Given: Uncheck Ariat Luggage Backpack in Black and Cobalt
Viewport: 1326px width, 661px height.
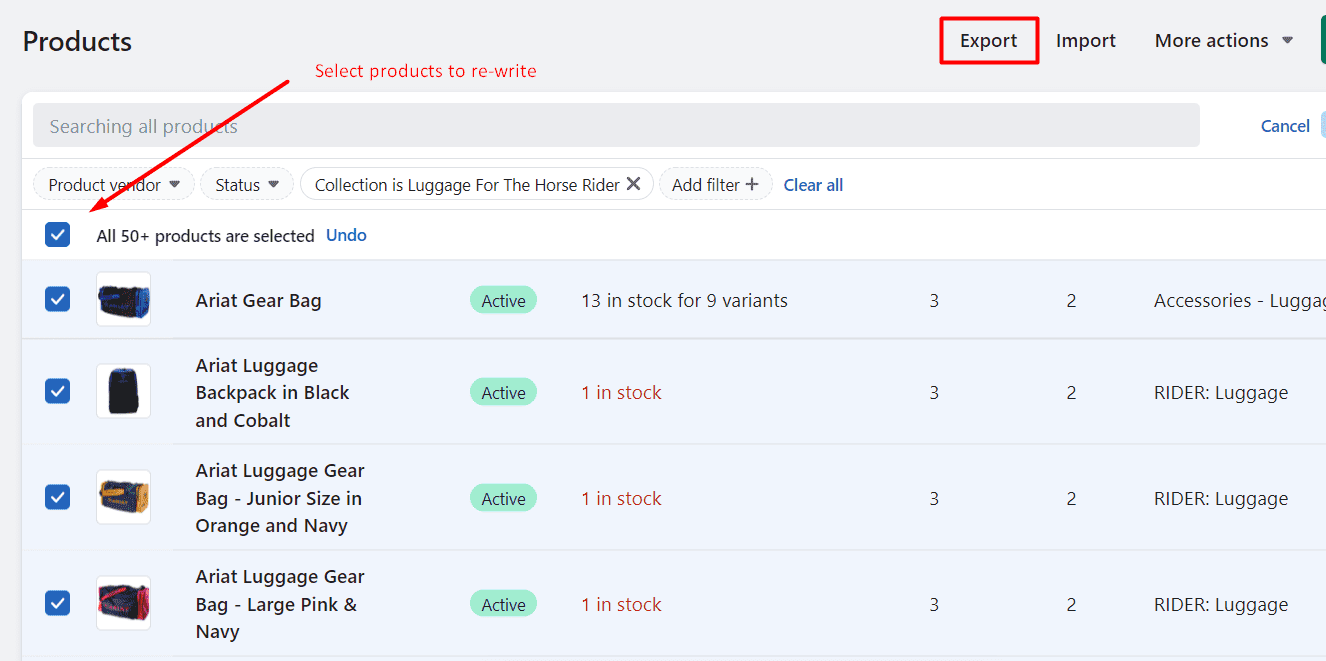Looking at the screenshot, I should 58,391.
